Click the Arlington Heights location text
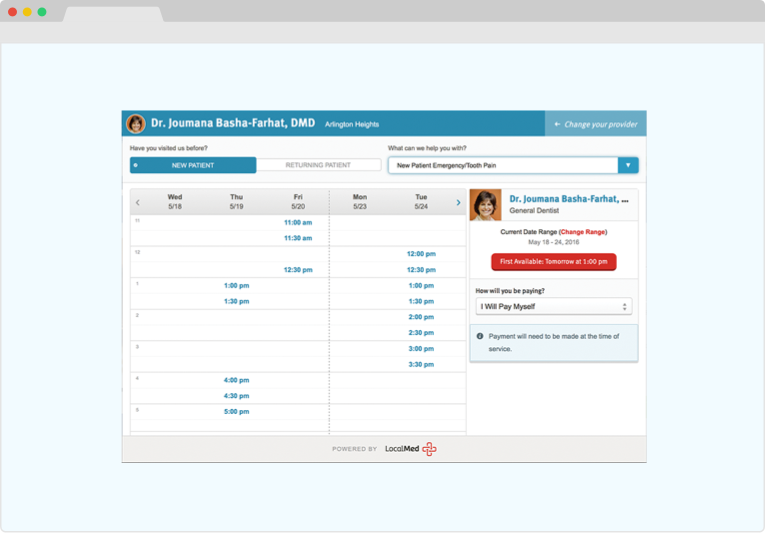The image size is (765, 533). [x=352, y=124]
